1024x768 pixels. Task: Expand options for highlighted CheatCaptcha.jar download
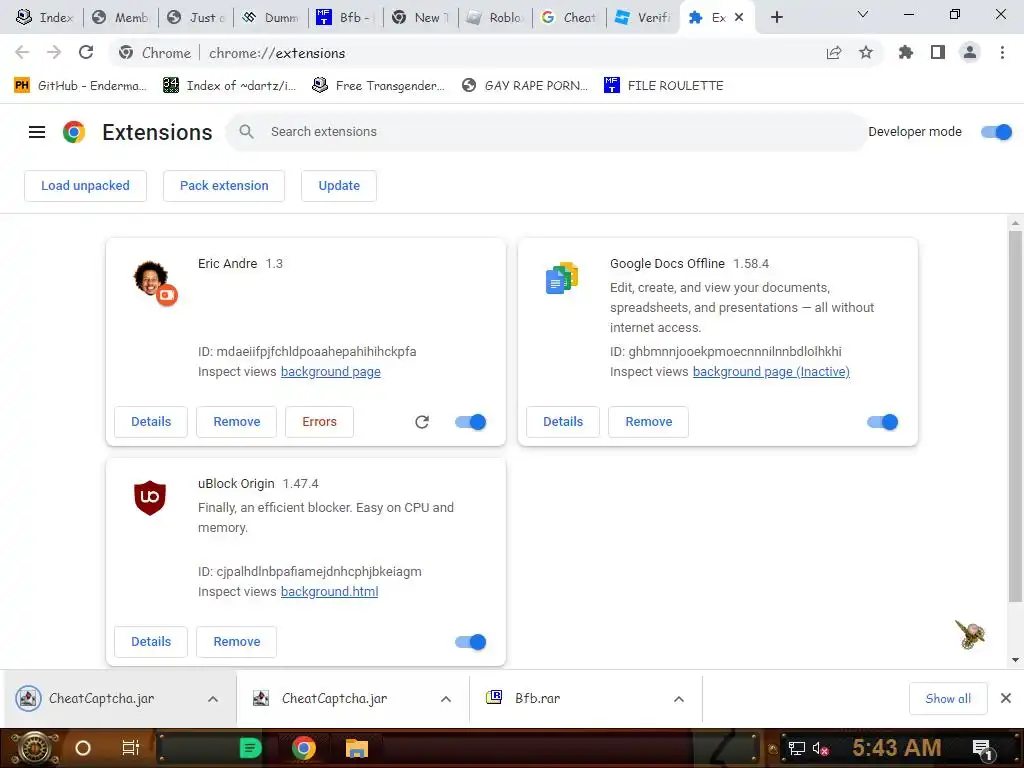[x=213, y=699]
